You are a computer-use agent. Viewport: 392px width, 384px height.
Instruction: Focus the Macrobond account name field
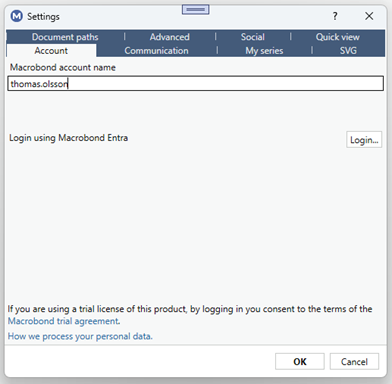(196, 84)
